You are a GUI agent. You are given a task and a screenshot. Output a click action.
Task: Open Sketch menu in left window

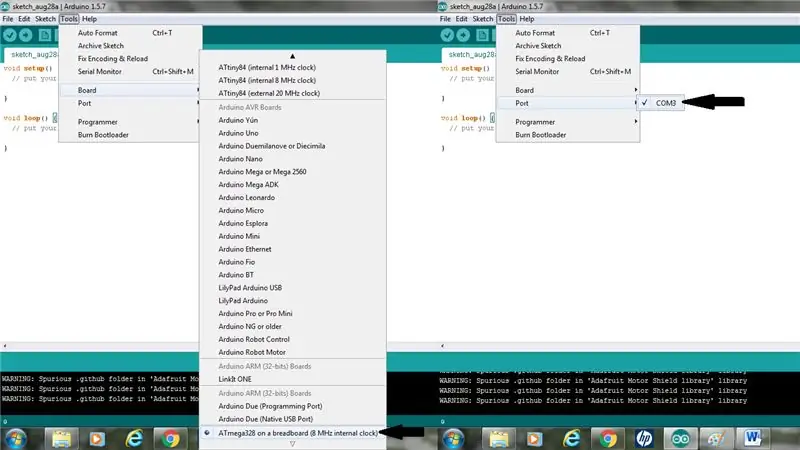(x=45, y=19)
